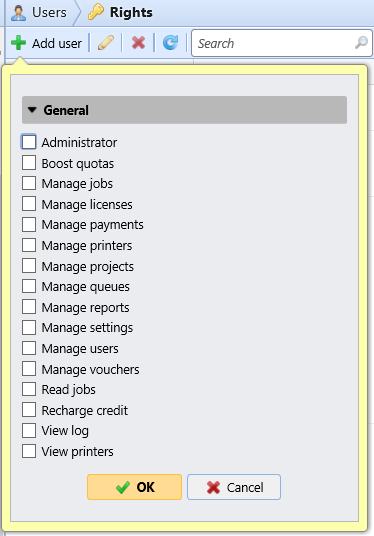Click the blue refresh icon
374x536 pixels.
[170, 43]
